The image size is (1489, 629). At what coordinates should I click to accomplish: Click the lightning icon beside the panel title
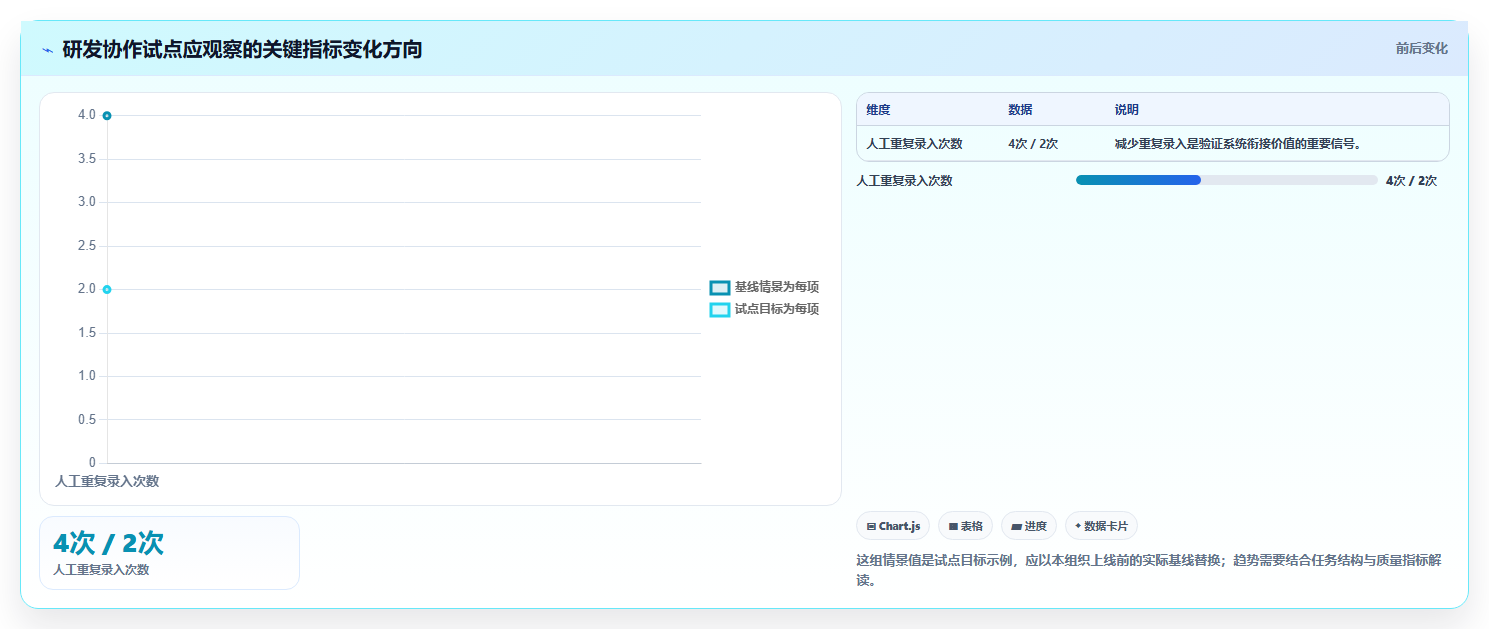coord(47,50)
